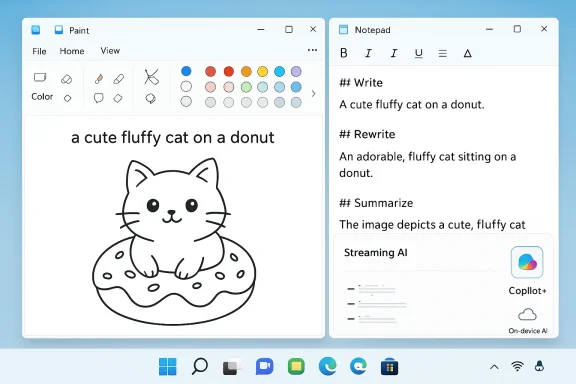Launch the video chat app on taskbar
This screenshot has height=384, width=576.
point(264,366)
